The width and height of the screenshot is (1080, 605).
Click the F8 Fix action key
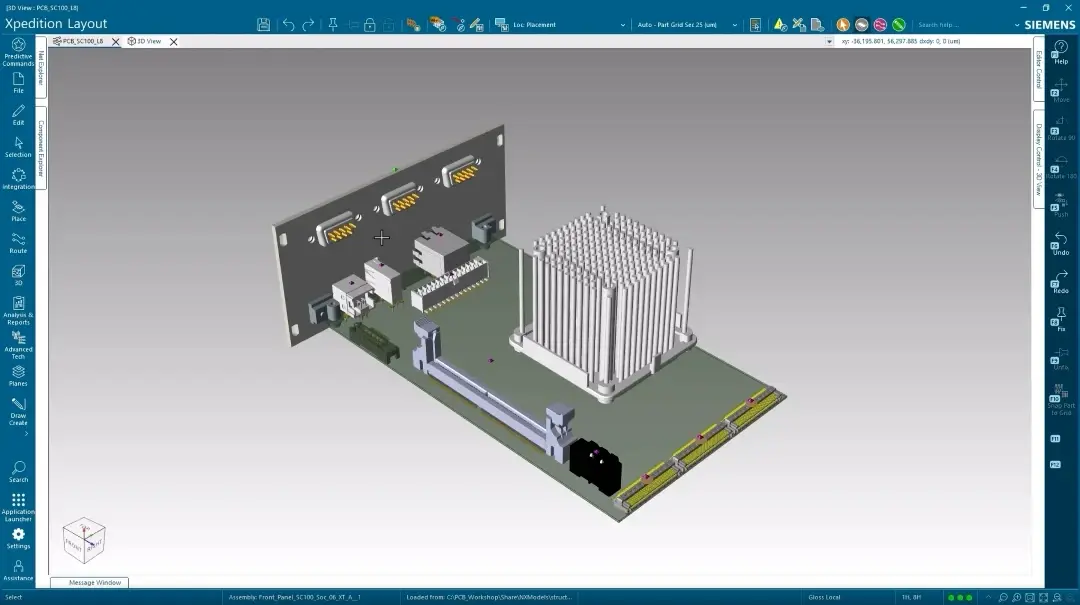click(1061, 320)
